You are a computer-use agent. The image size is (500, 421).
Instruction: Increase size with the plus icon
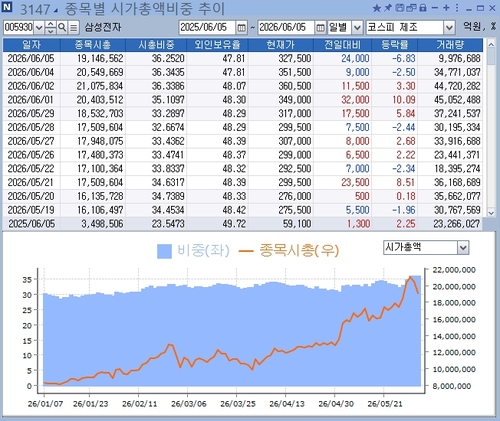pyautogui.click(x=446, y=8)
